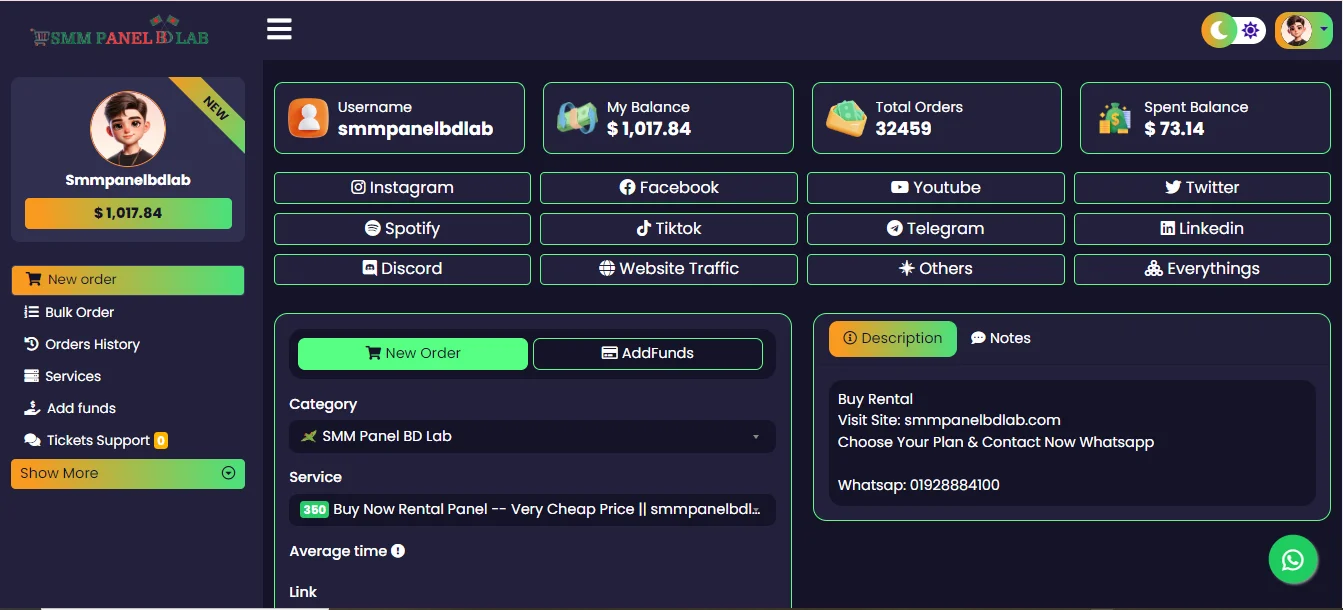The image size is (1343, 610).
Task: Open the Service selection dropdown
Action: tap(532, 509)
